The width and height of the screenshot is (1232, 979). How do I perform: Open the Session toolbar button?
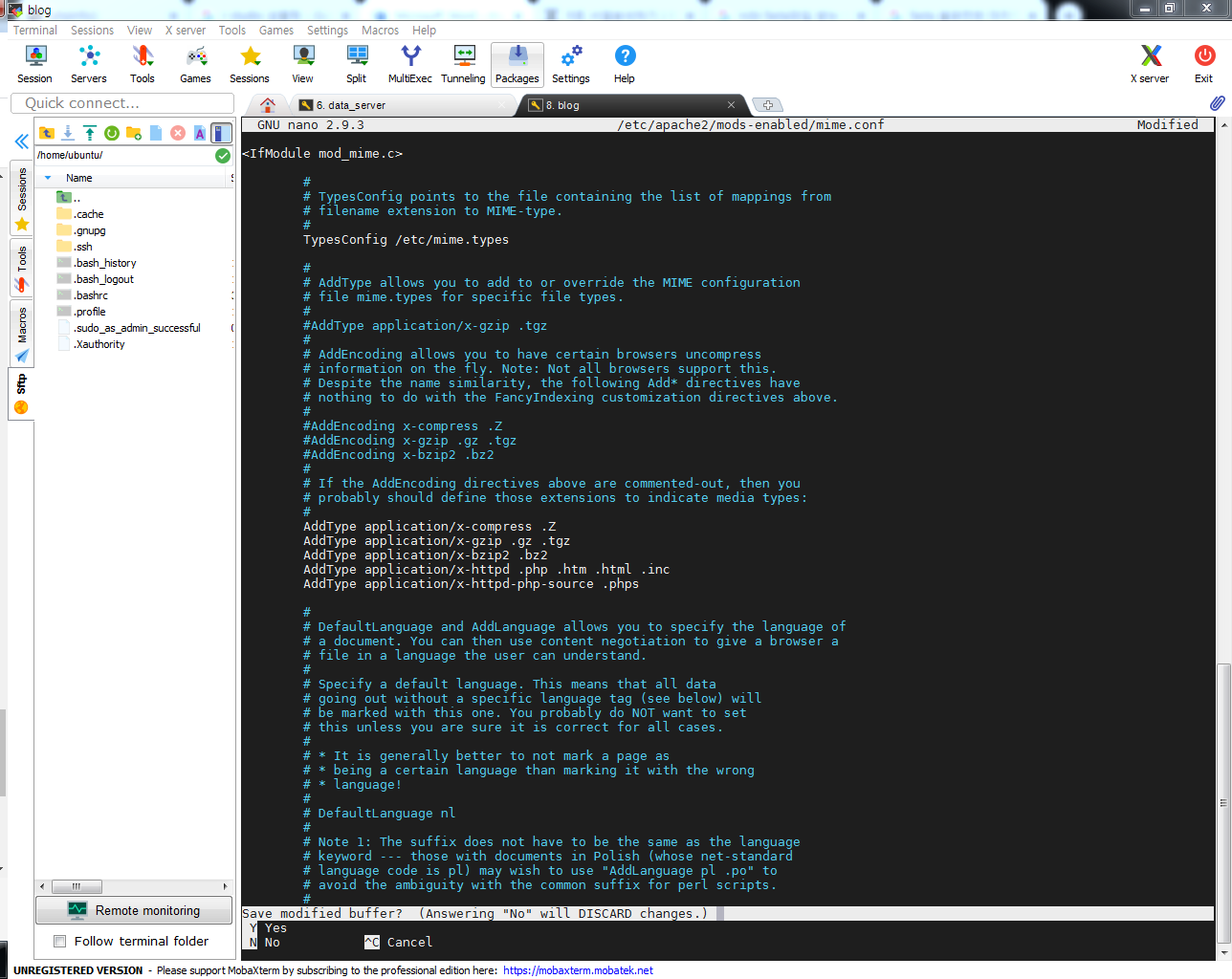35,65
